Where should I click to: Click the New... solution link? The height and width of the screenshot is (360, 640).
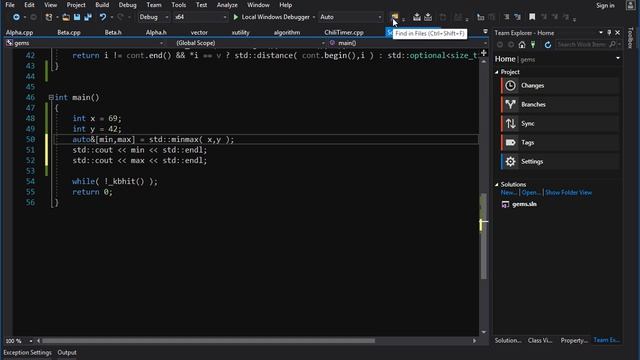509,193
